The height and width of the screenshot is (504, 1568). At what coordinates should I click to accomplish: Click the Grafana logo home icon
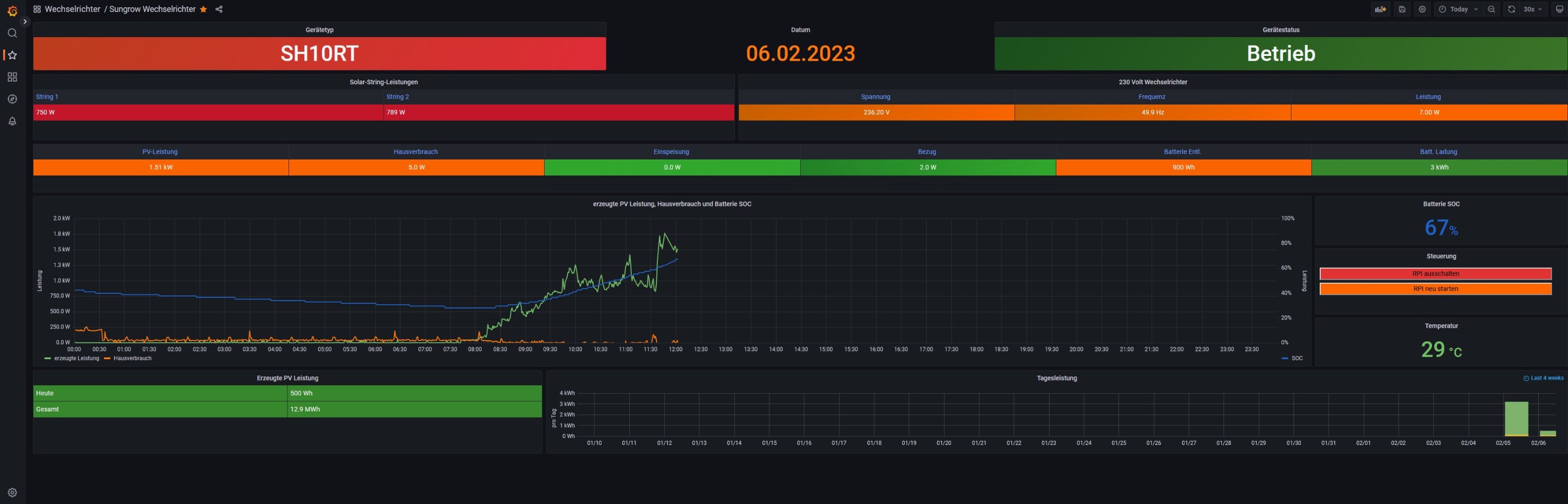(x=12, y=11)
